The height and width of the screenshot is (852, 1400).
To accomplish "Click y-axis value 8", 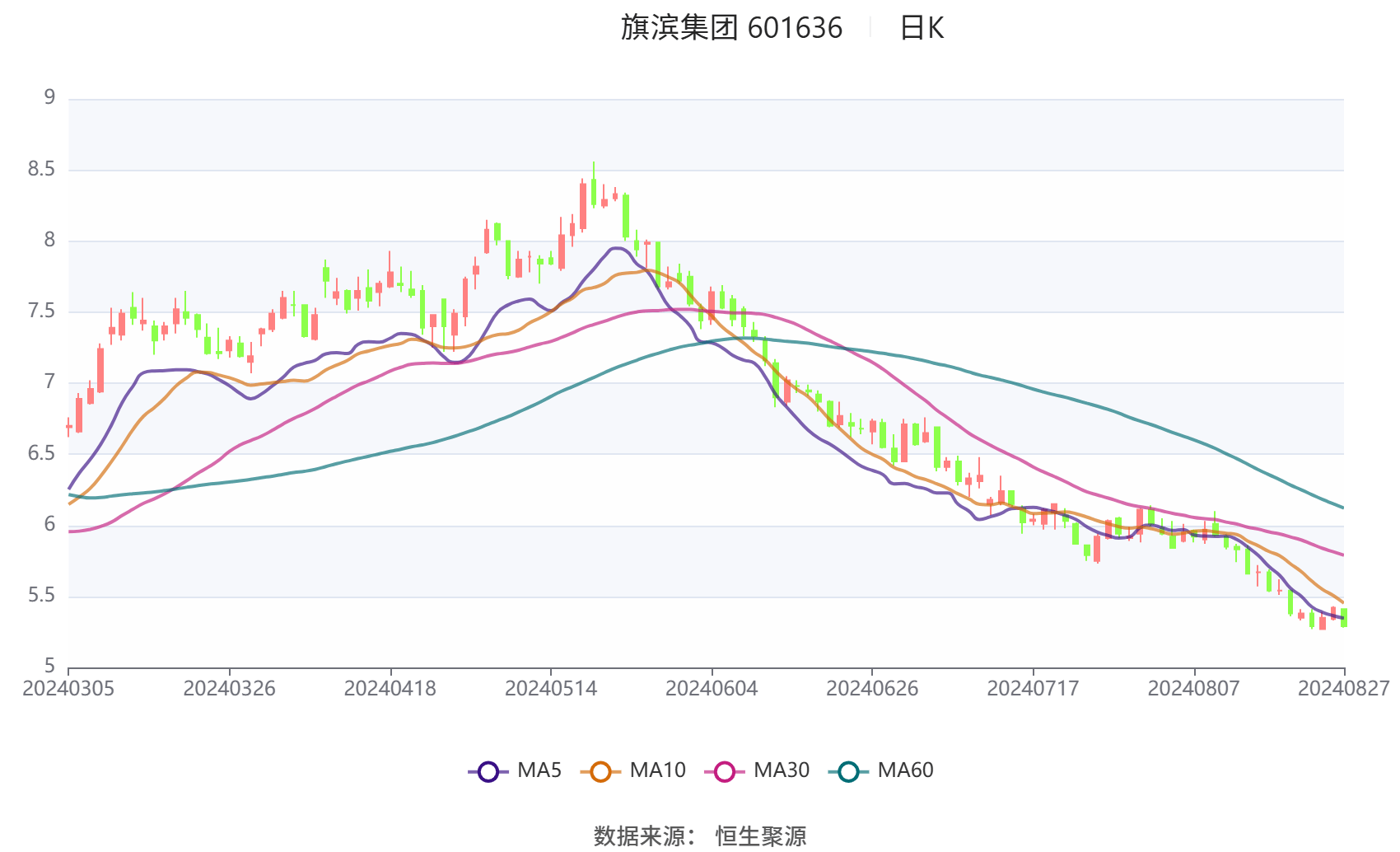I will coord(49,241).
